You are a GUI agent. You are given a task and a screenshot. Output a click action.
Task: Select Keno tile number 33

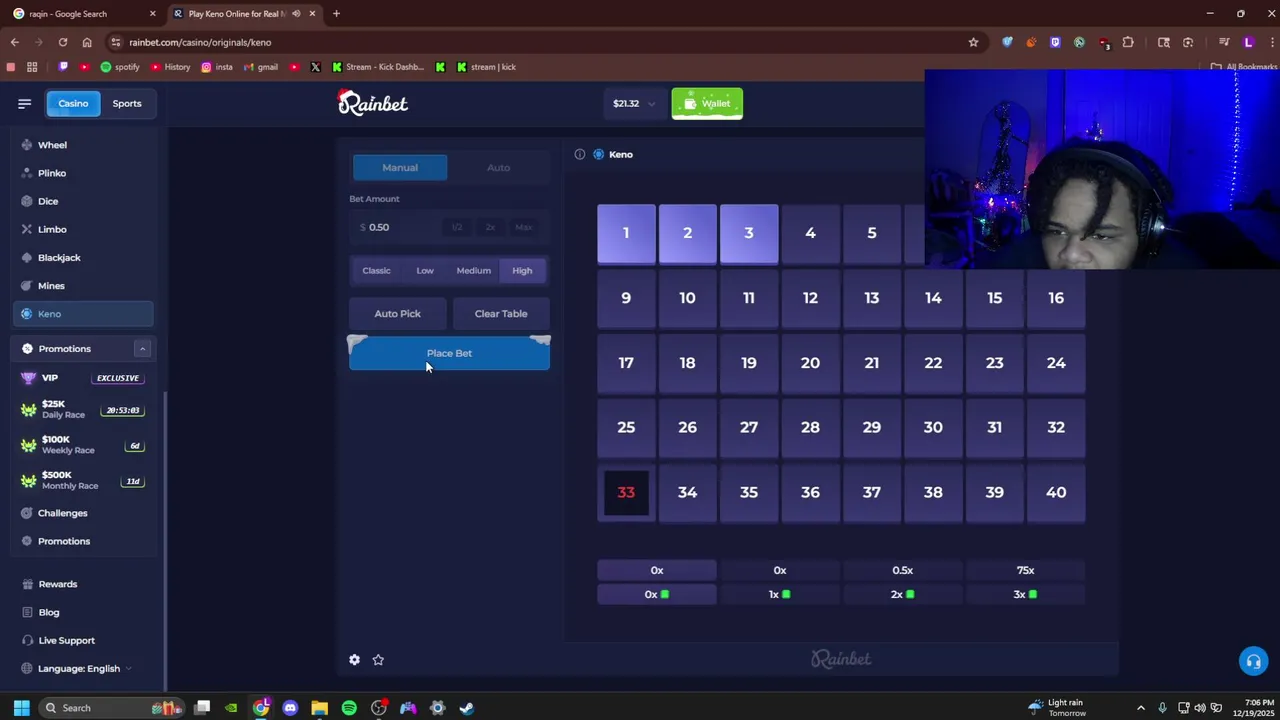[x=626, y=492]
